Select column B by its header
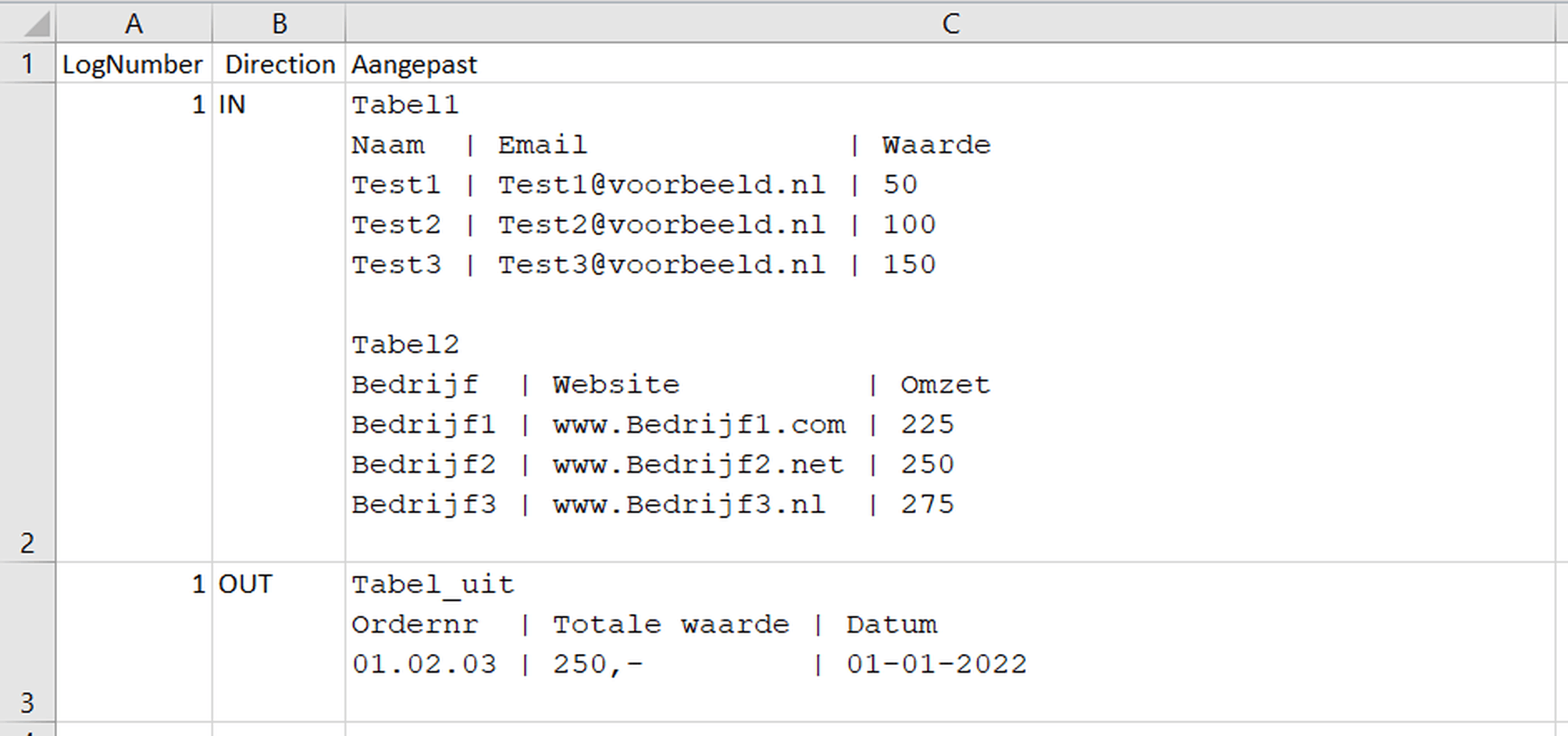The width and height of the screenshot is (1568, 736). click(x=279, y=23)
